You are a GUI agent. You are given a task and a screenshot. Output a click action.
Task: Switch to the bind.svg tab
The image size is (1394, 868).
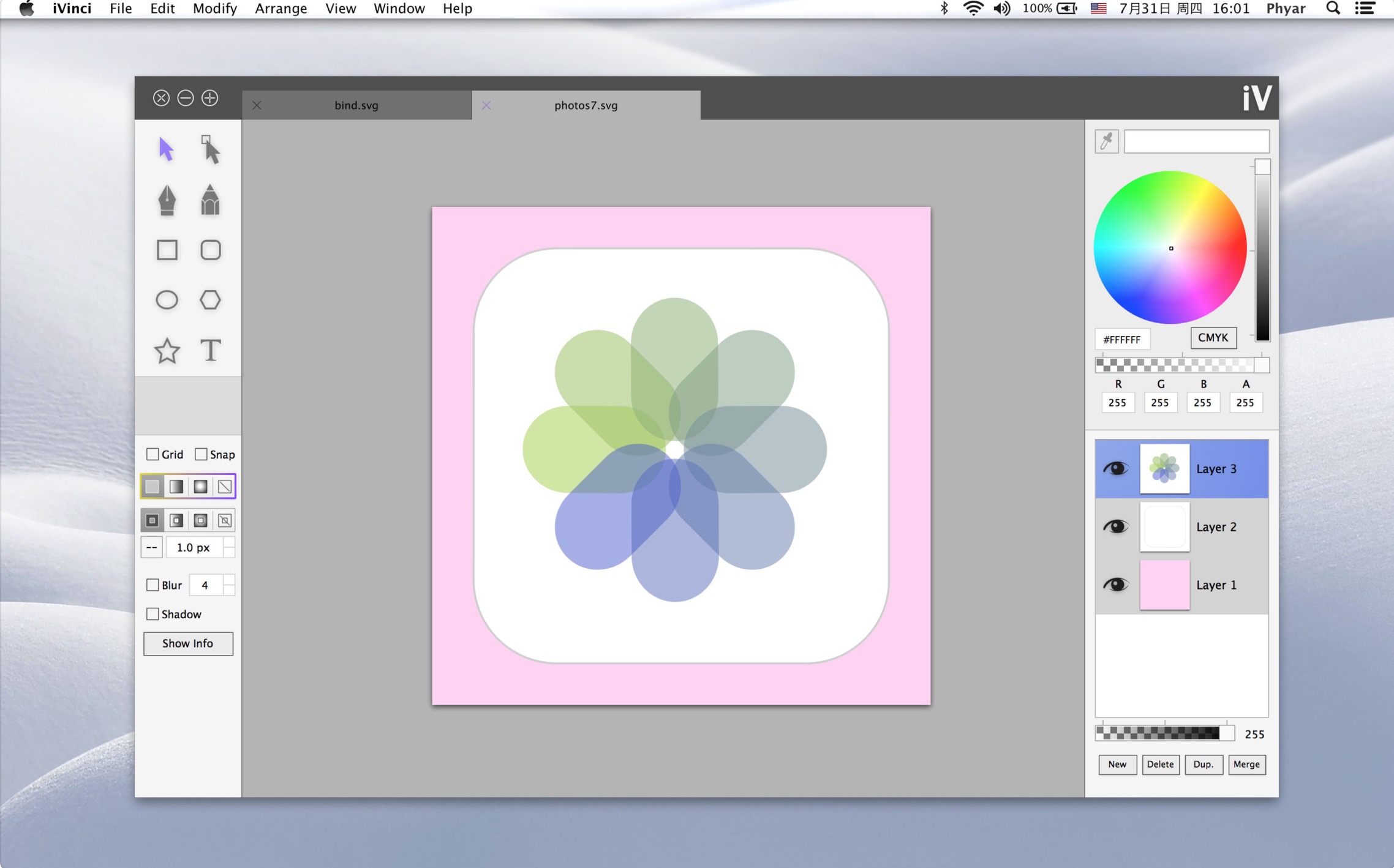[x=356, y=105]
